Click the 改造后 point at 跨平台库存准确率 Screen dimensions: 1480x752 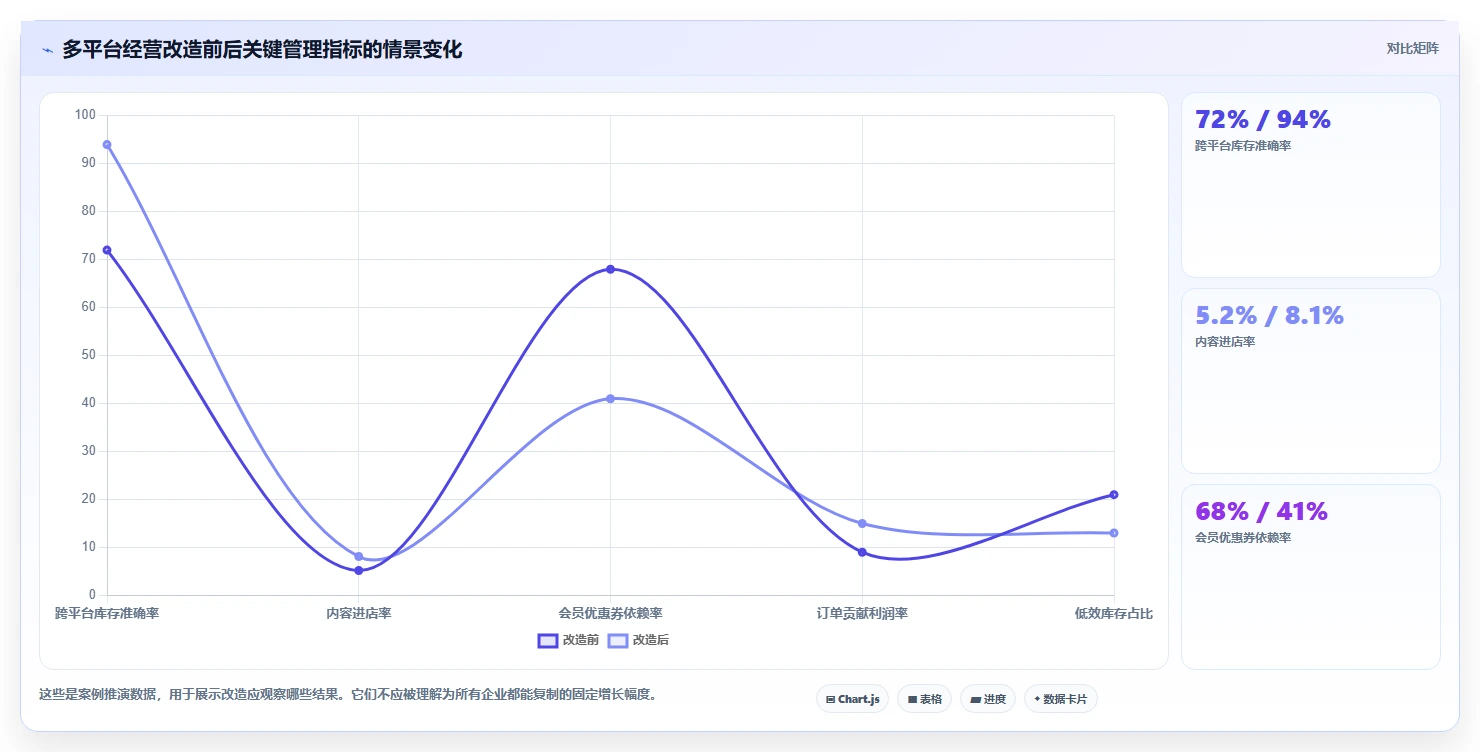pyautogui.click(x=107, y=145)
